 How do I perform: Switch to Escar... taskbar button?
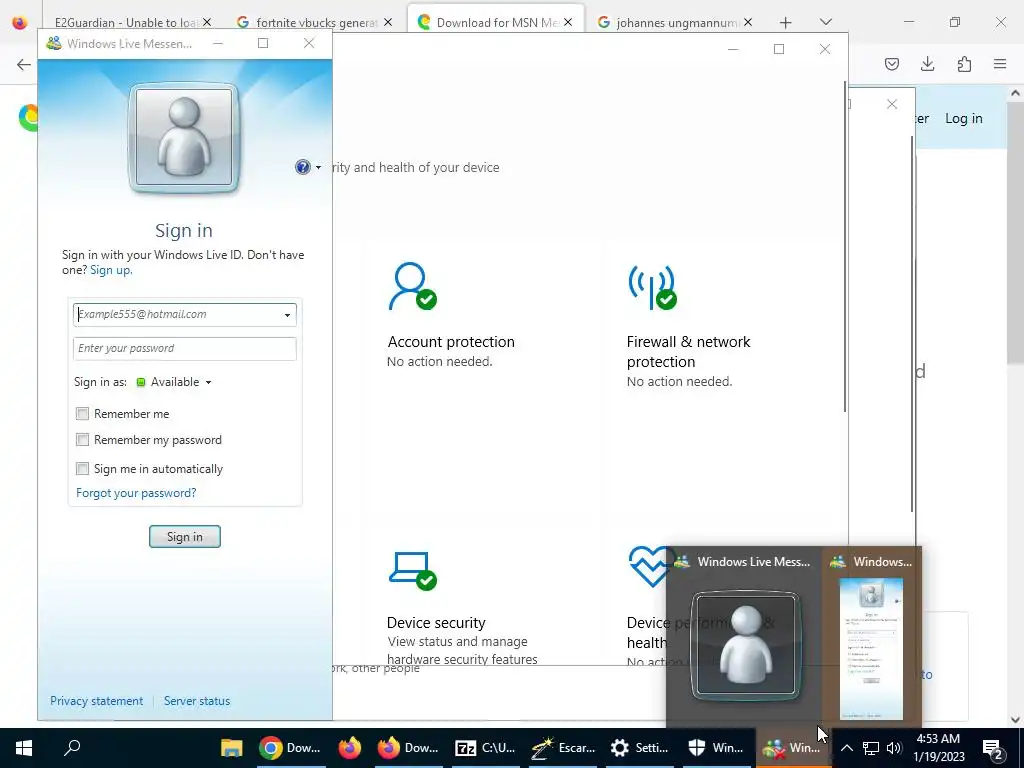[563, 748]
